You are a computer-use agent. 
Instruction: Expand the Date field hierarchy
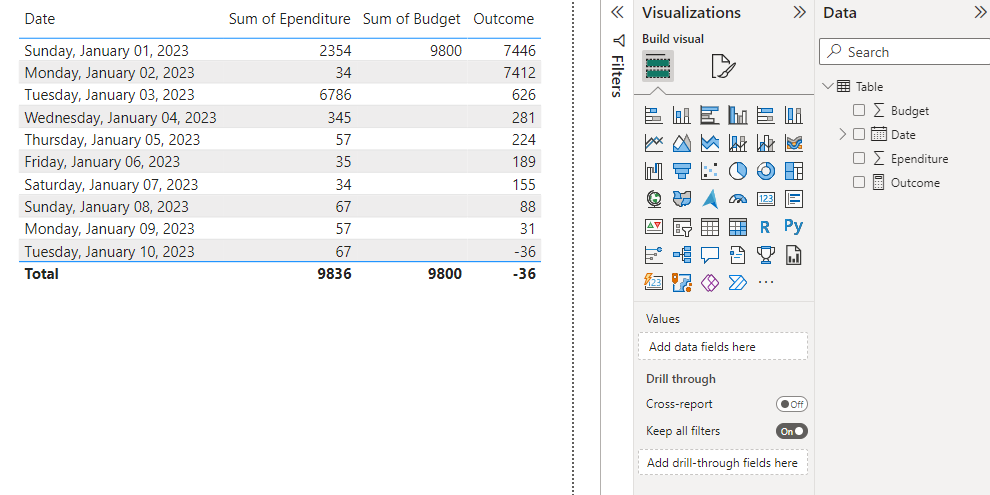(x=842, y=134)
